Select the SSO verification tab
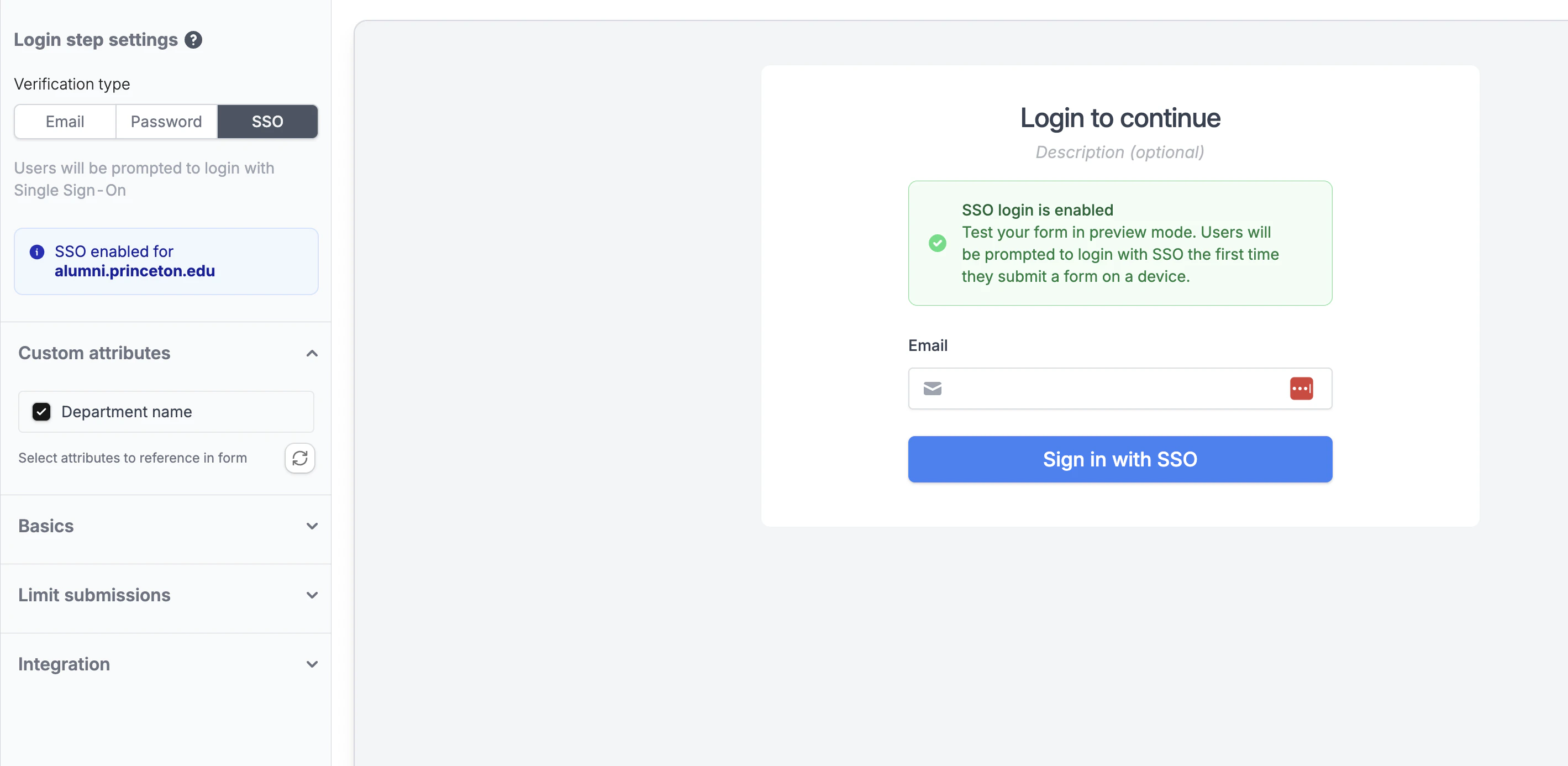 coord(267,121)
